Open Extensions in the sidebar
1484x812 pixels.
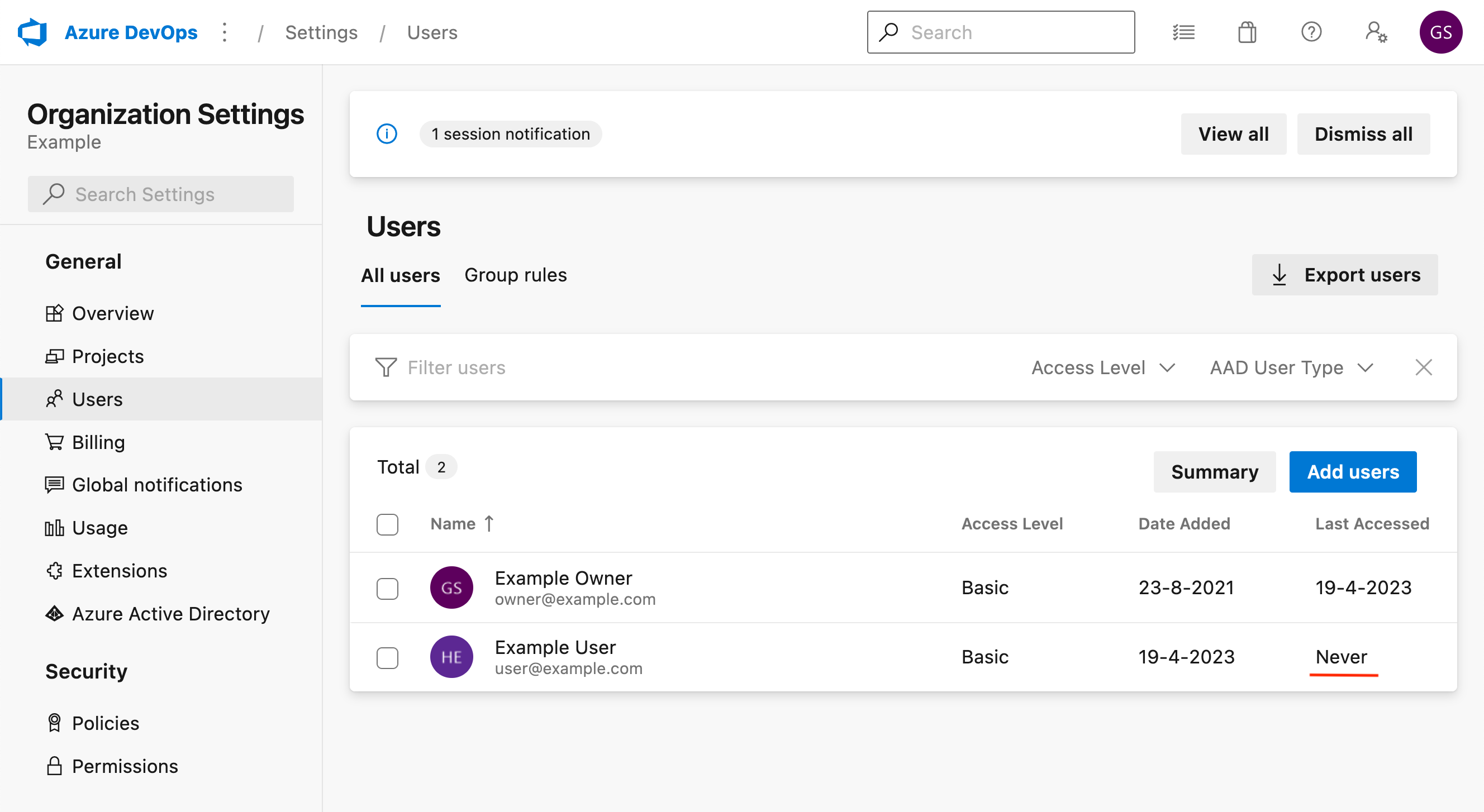(x=161, y=571)
